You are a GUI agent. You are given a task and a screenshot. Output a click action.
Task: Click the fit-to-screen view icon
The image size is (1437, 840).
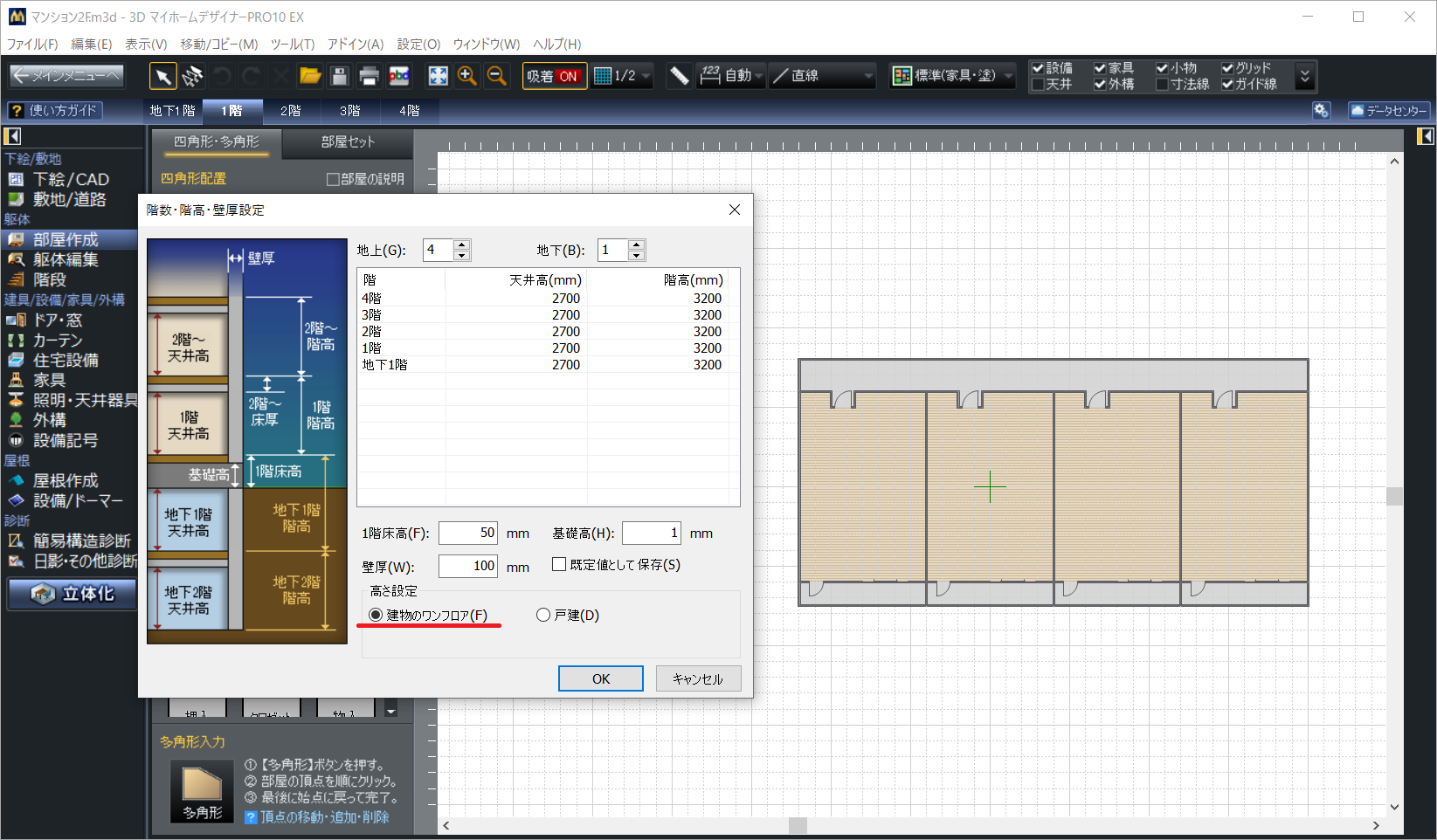(x=438, y=76)
